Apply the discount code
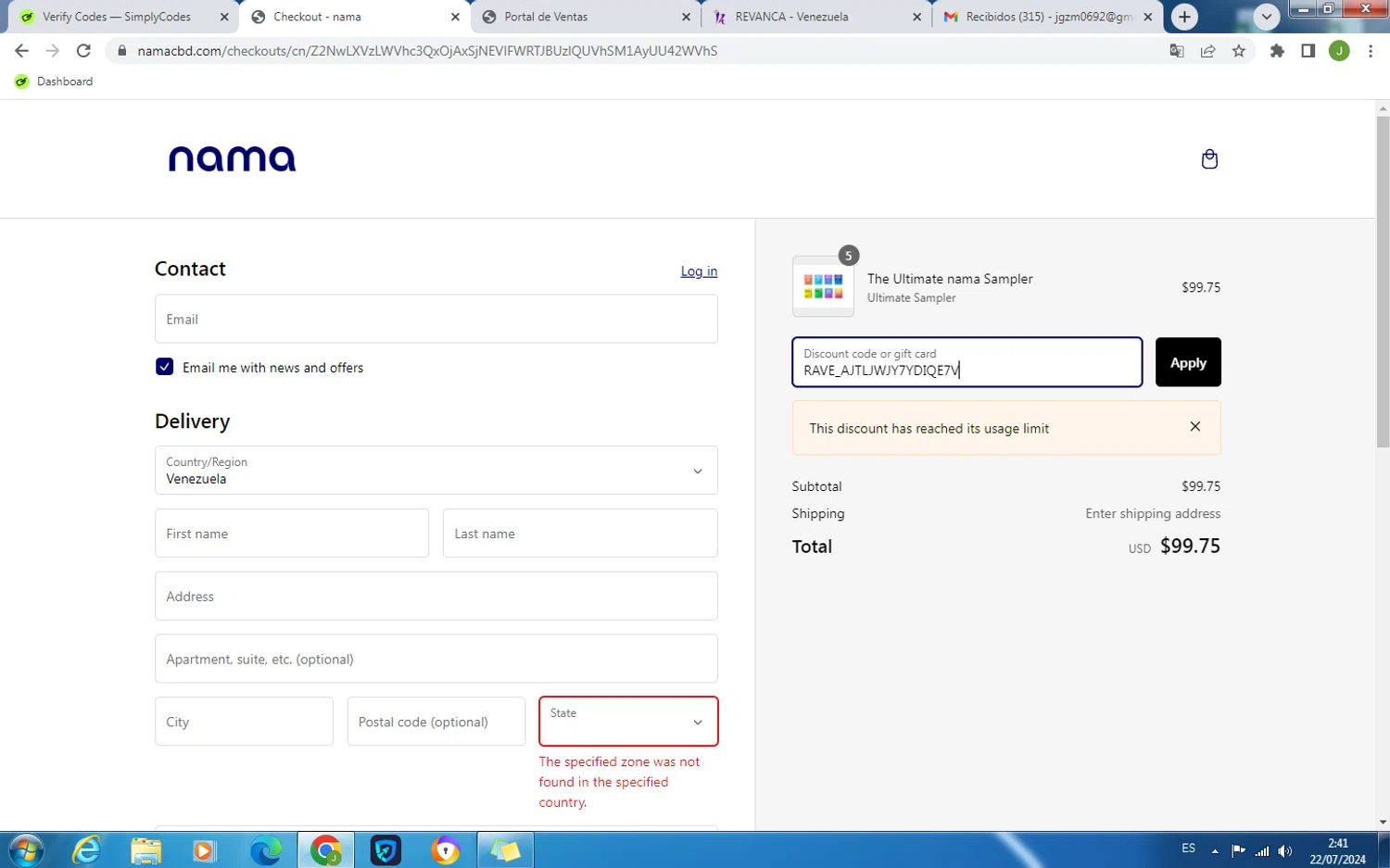 (1188, 362)
